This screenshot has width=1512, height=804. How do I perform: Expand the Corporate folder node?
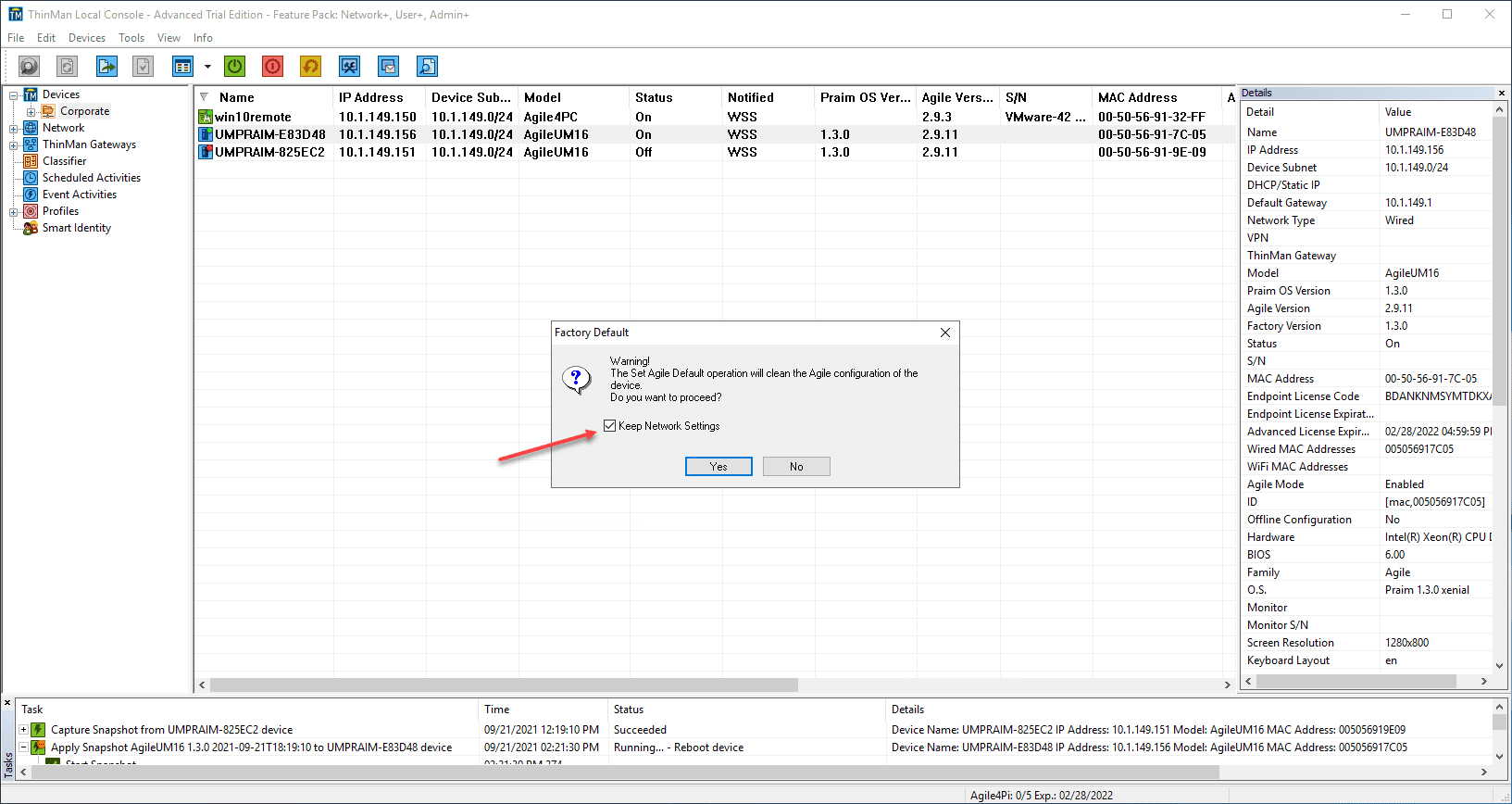(x=31, y=112)
